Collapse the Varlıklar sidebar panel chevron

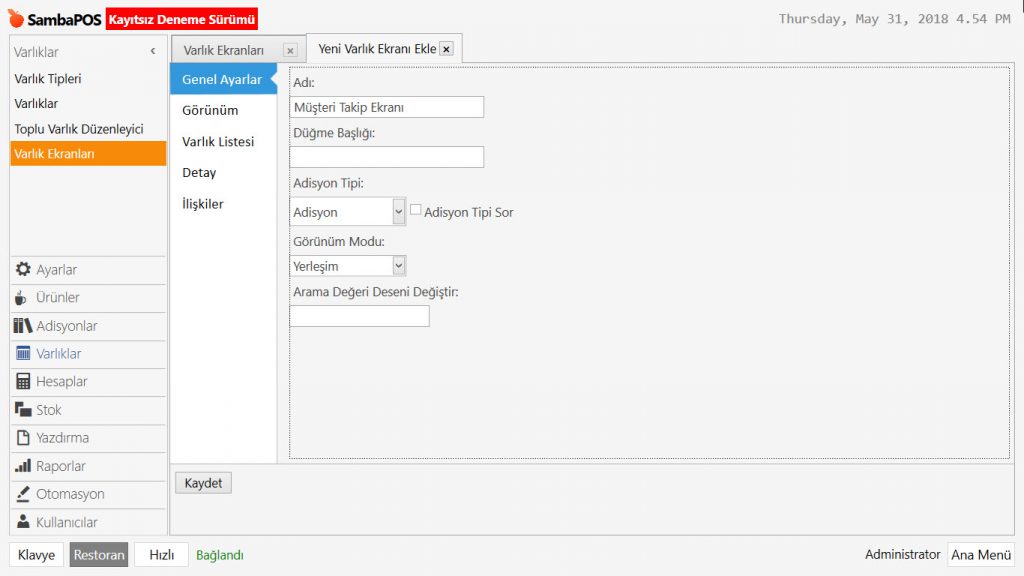tap(153, 51)
